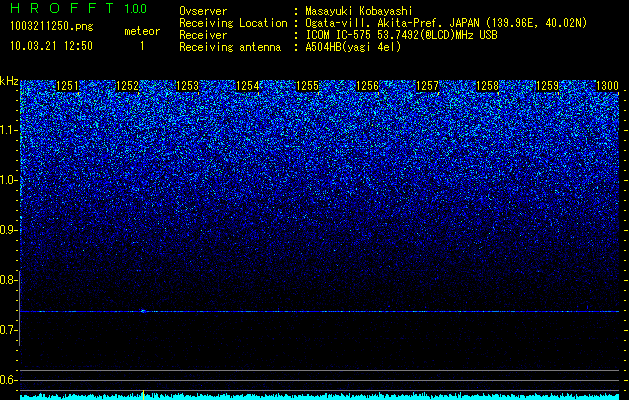Click the 1300 time marker
Viewport: 629px width, 400px height.
click(607, 86)
